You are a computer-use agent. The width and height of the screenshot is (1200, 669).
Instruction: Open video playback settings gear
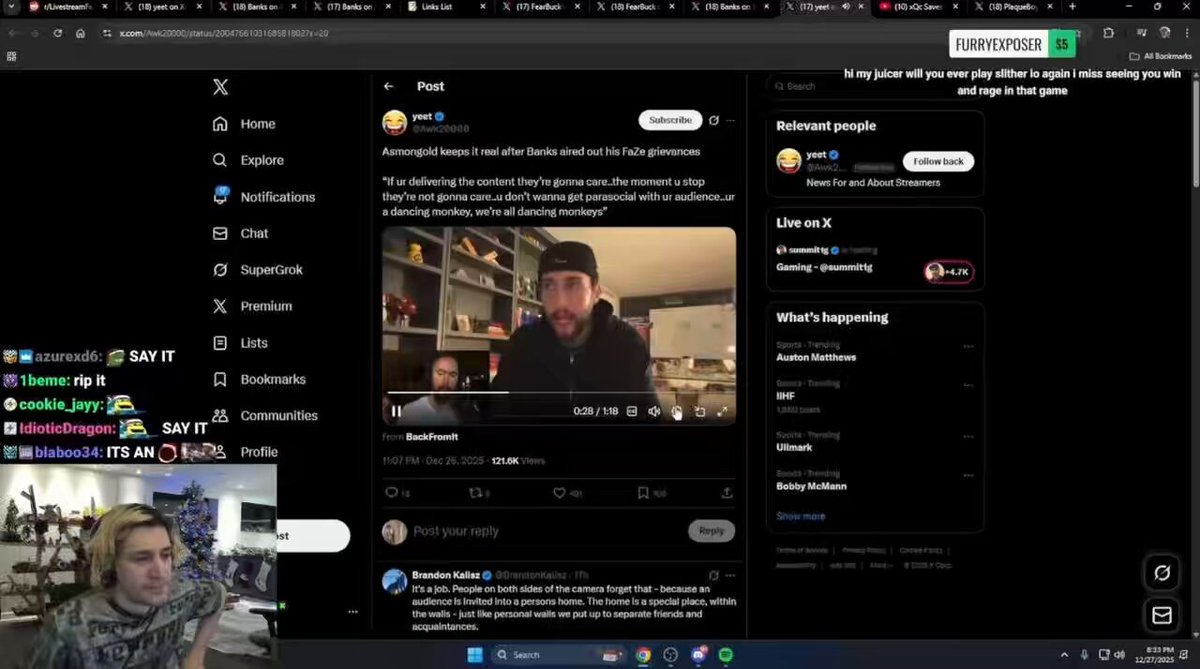pos(677,411)
